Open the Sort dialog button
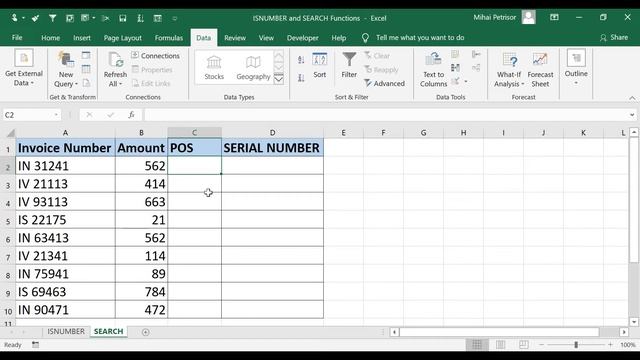 (x=320, y=65)
